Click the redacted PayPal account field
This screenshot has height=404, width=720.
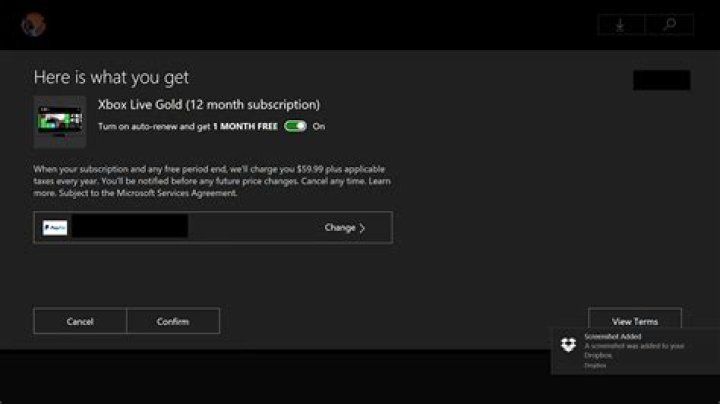pos(129,227)
